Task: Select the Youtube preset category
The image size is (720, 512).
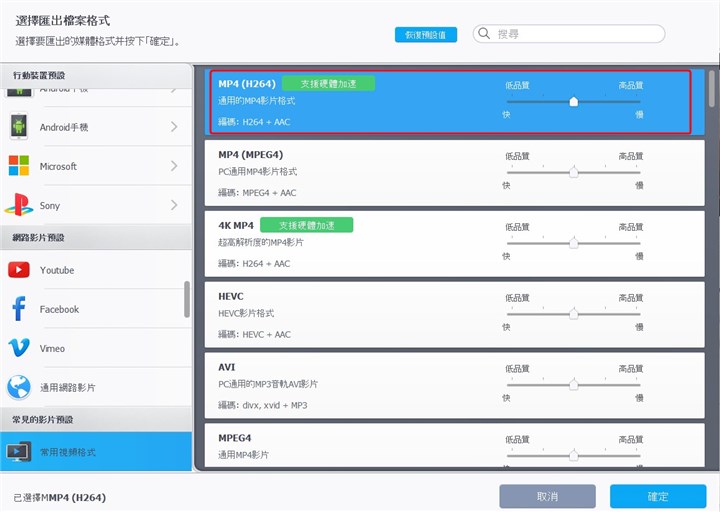Action: coord(96,270)
